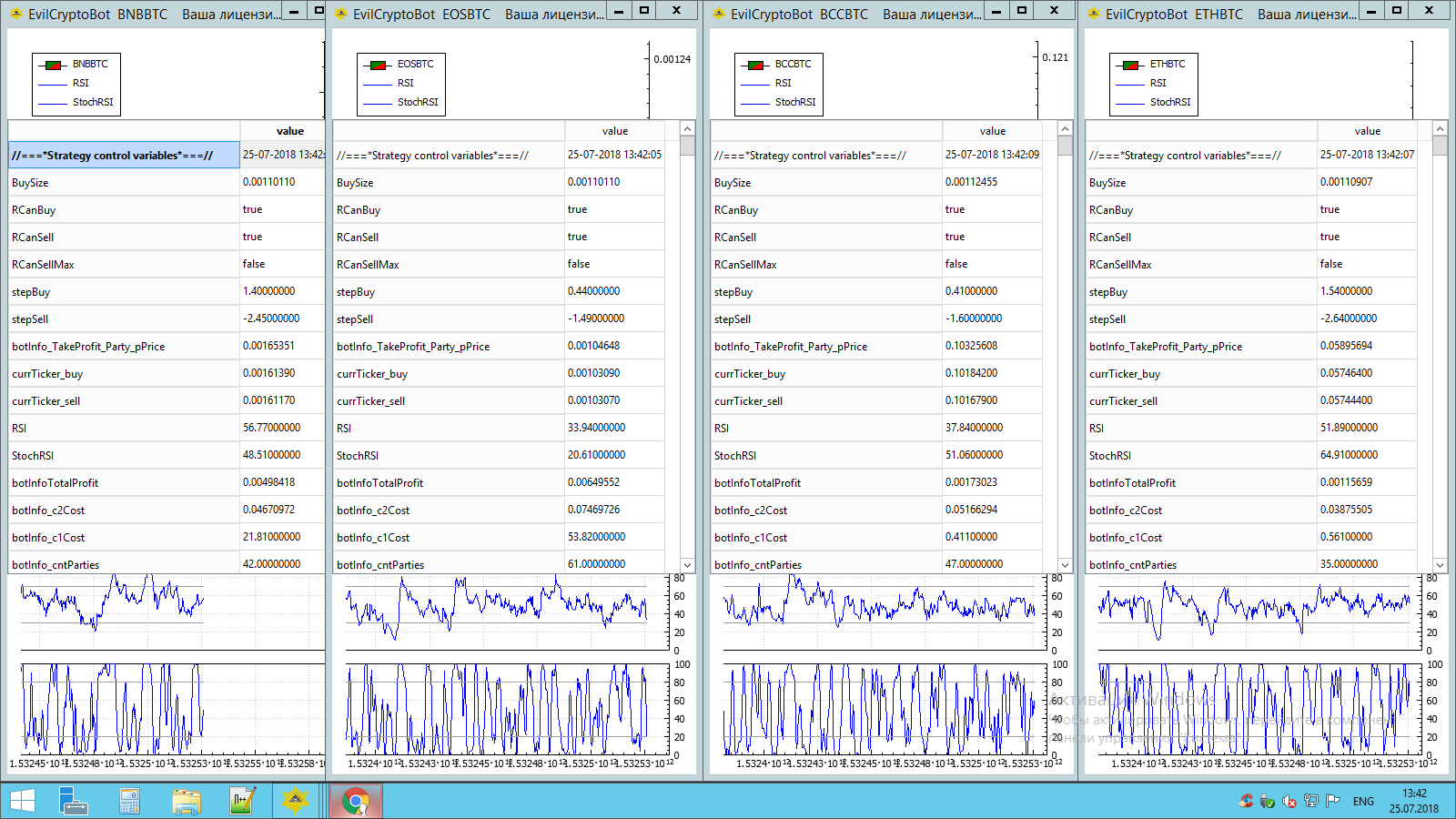Viewport: 1456px width, 819px height.
Task: Click the ETHBTC candlestick legend marker
Action: click(x=1129, y=65)
